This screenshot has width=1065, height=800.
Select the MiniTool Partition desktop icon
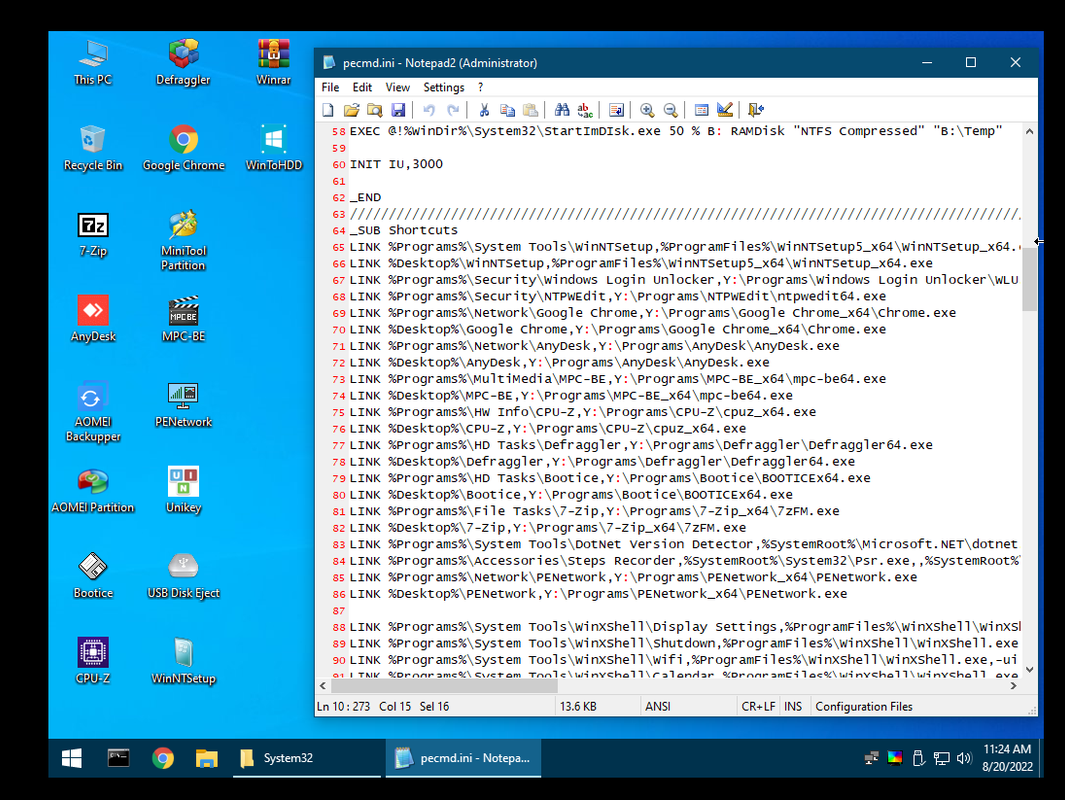(x=183, y=240)
